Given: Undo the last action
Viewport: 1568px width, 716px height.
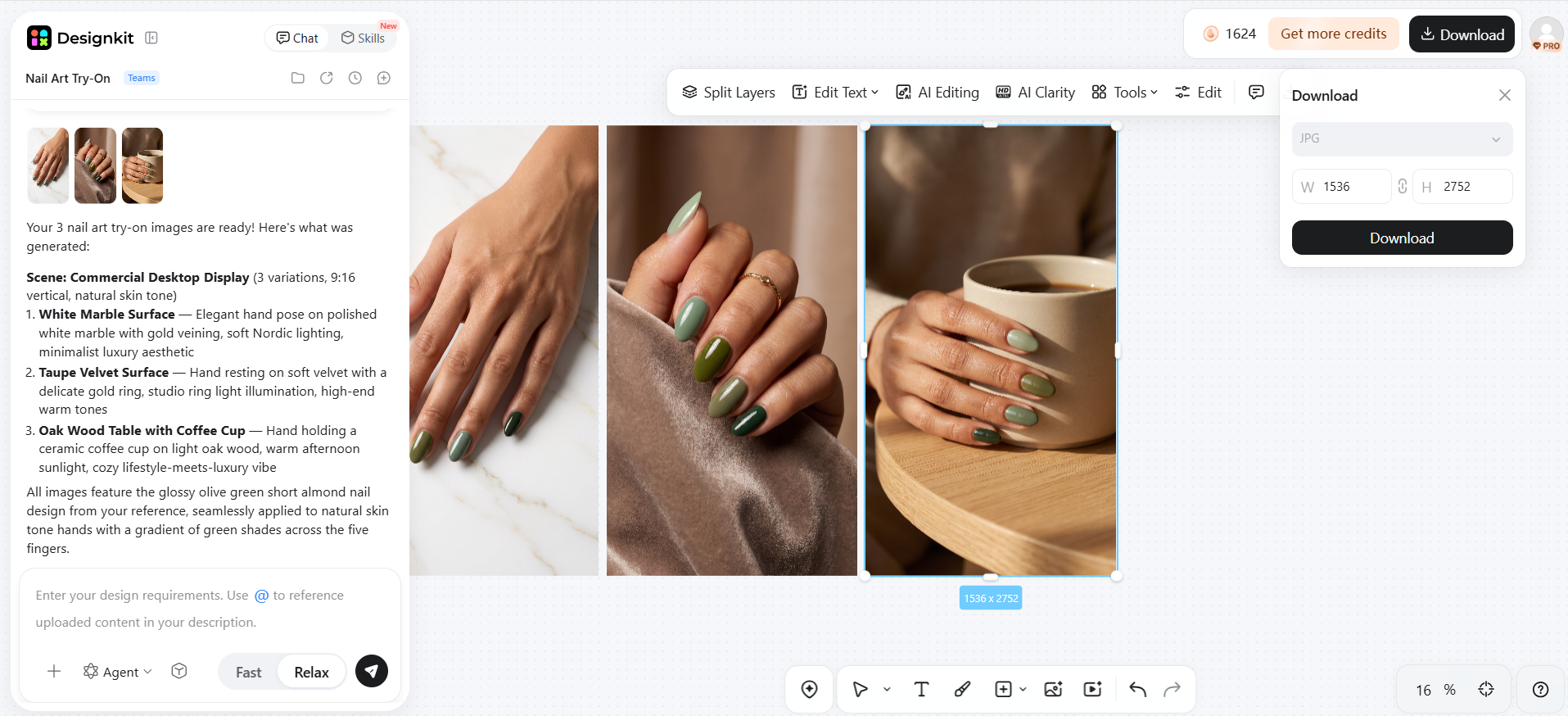Looking at the screenshot, I should (1137, 689).
